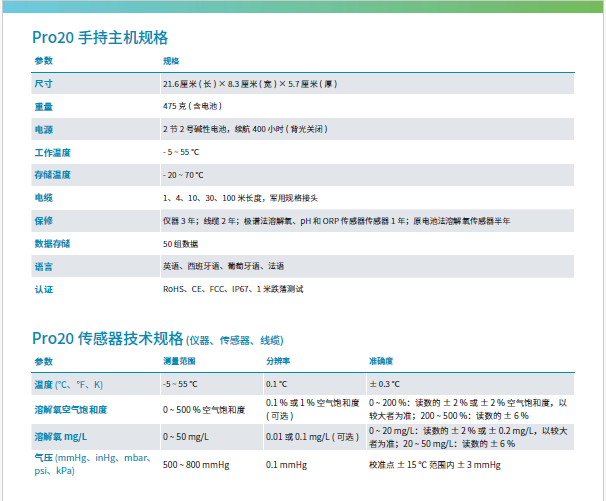Click the battery value '2节2号碱性电池'
Screen dimensions: 606x501
click(x=194, y=129)
